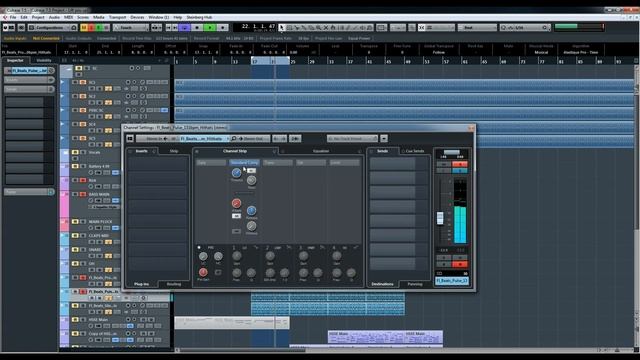
Task: Toggle the purple Cycle button
Action: (x=184, y=27)
